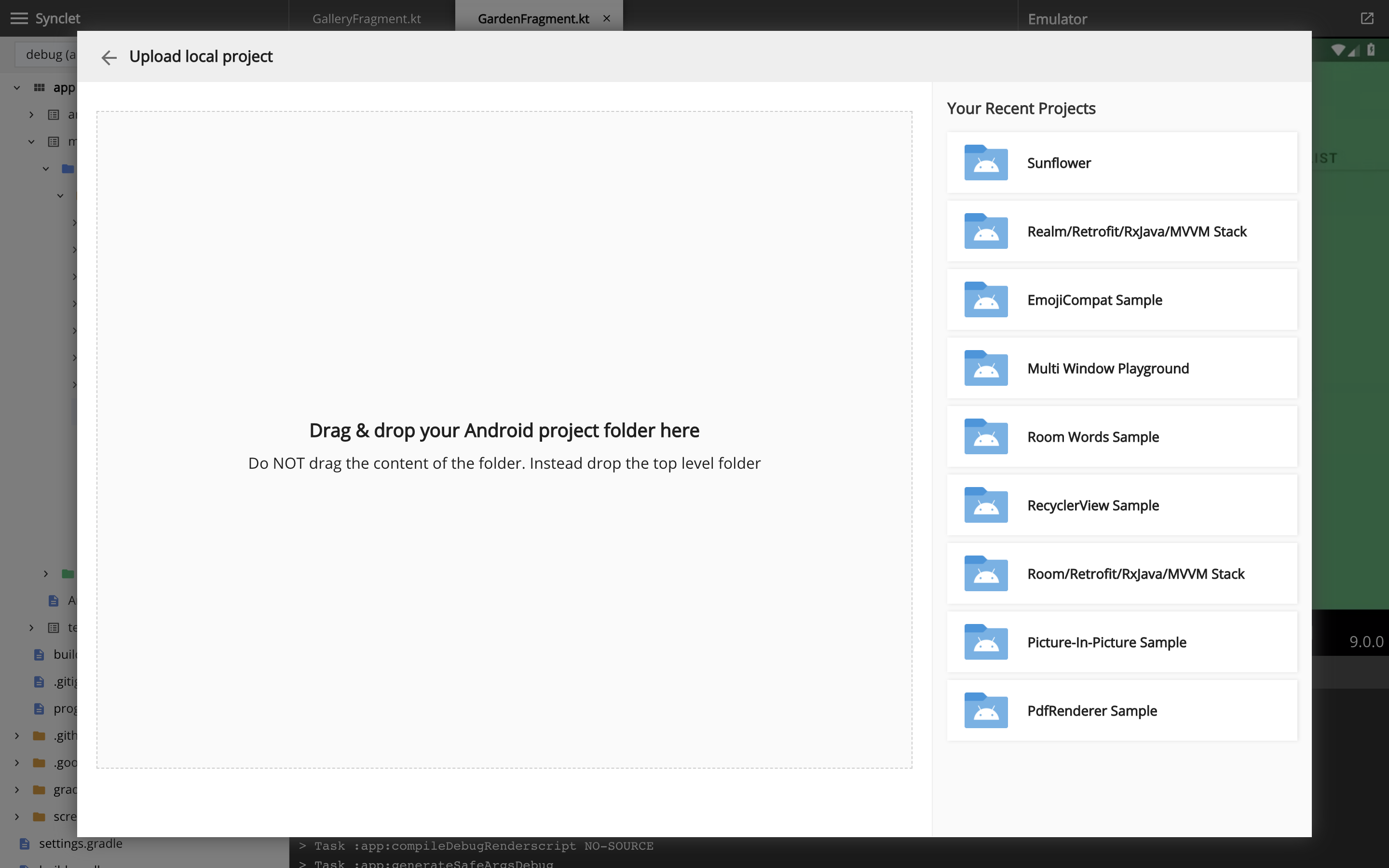Switch to the GalleryFragment.kt tab
This screenshot has width=1389, height=868.
[x=366, y=18]
